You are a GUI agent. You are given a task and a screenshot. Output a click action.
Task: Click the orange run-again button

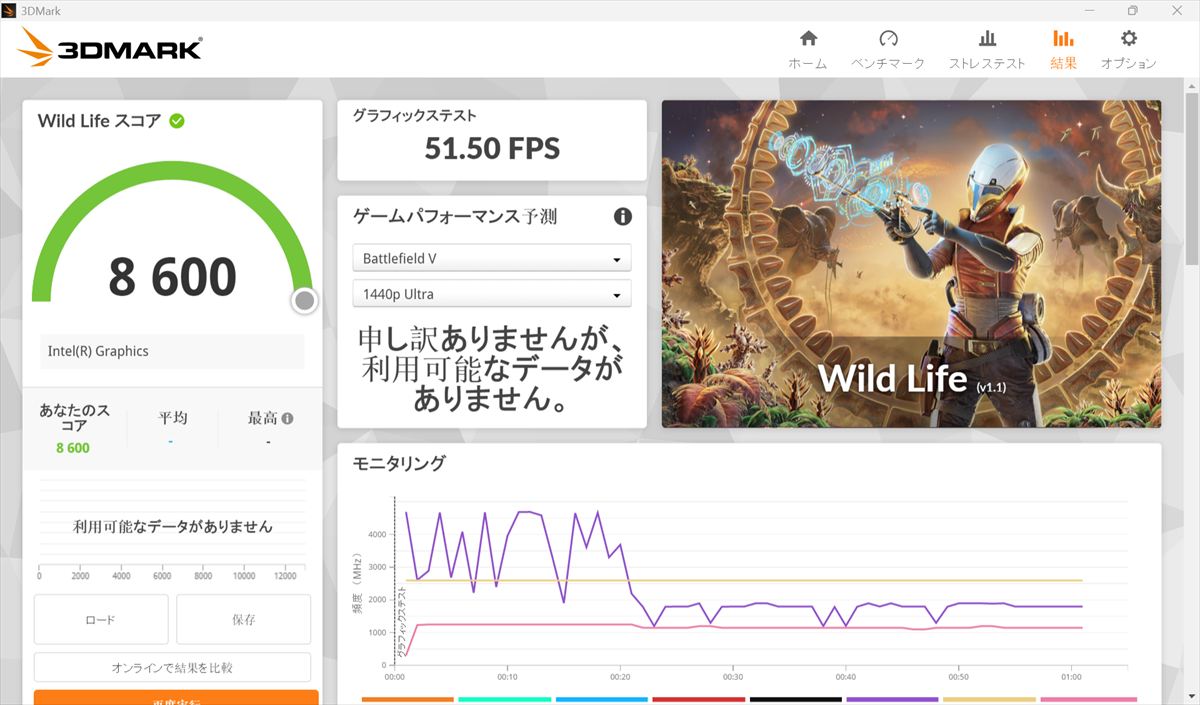click(176, 697)
